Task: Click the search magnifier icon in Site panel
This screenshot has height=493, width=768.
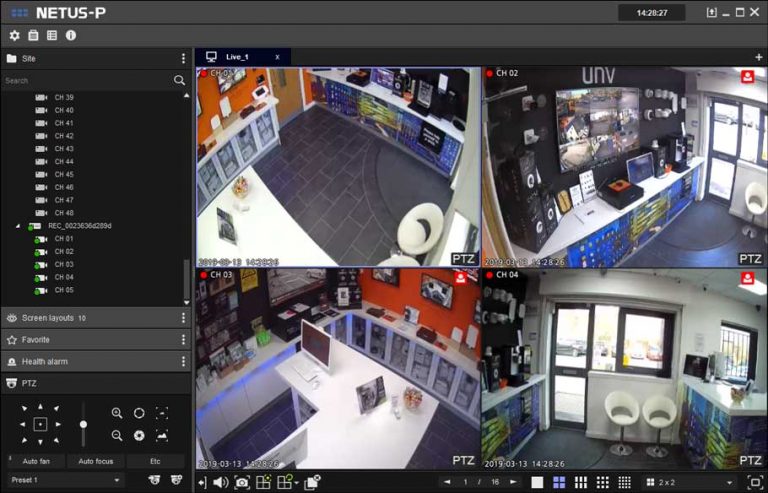Action: 179,80
